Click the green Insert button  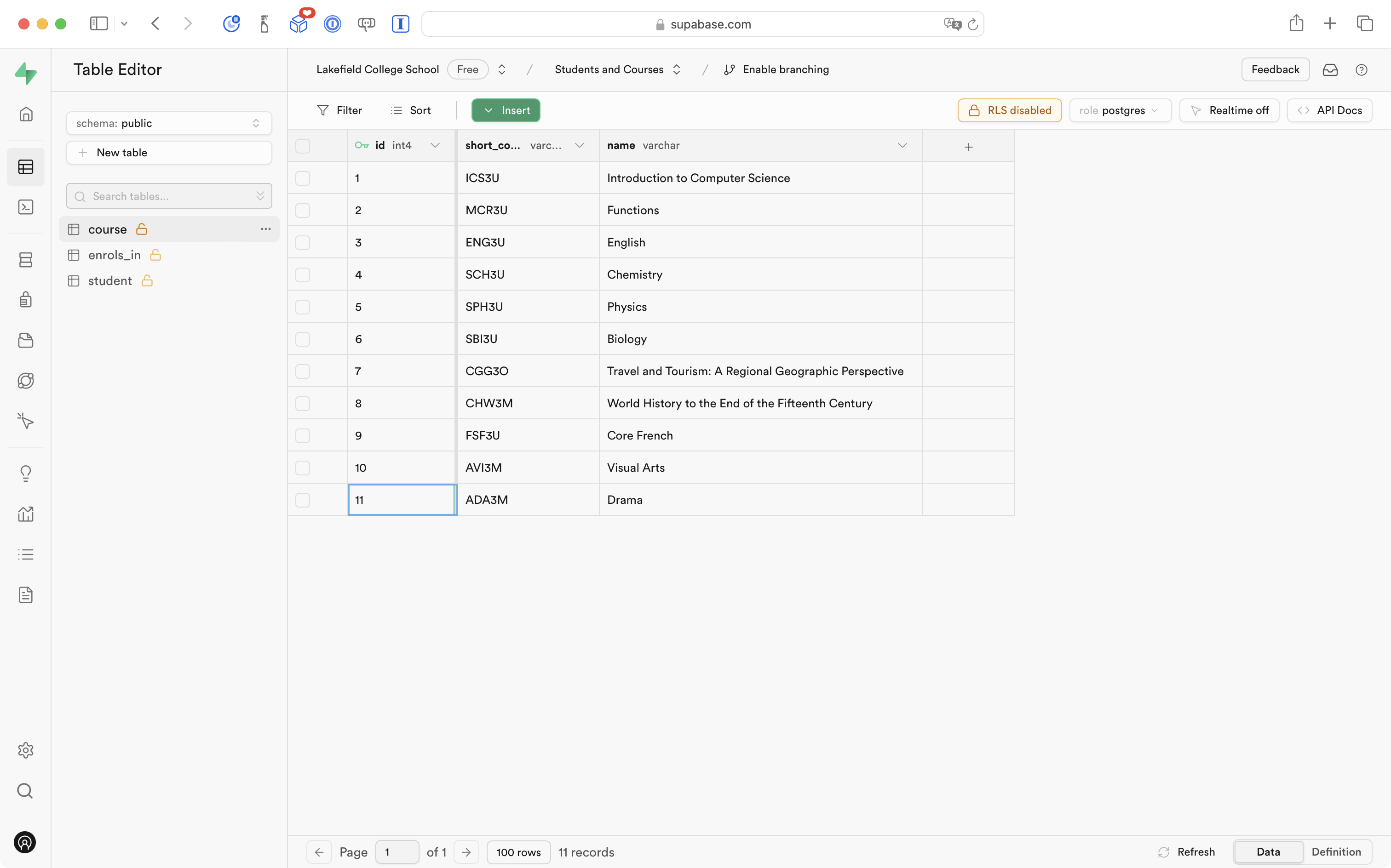coord(506,110)
